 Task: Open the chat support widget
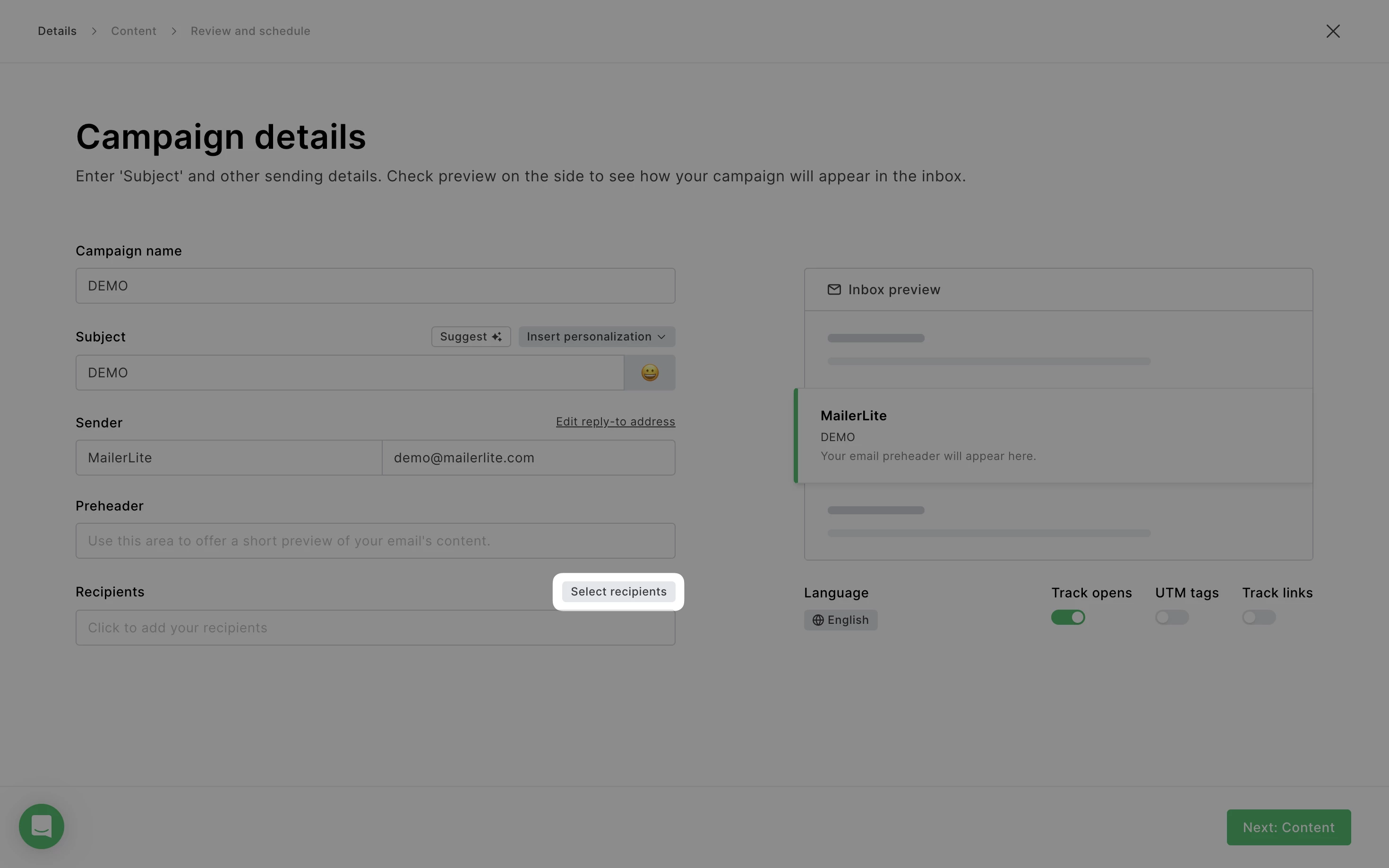42,826
